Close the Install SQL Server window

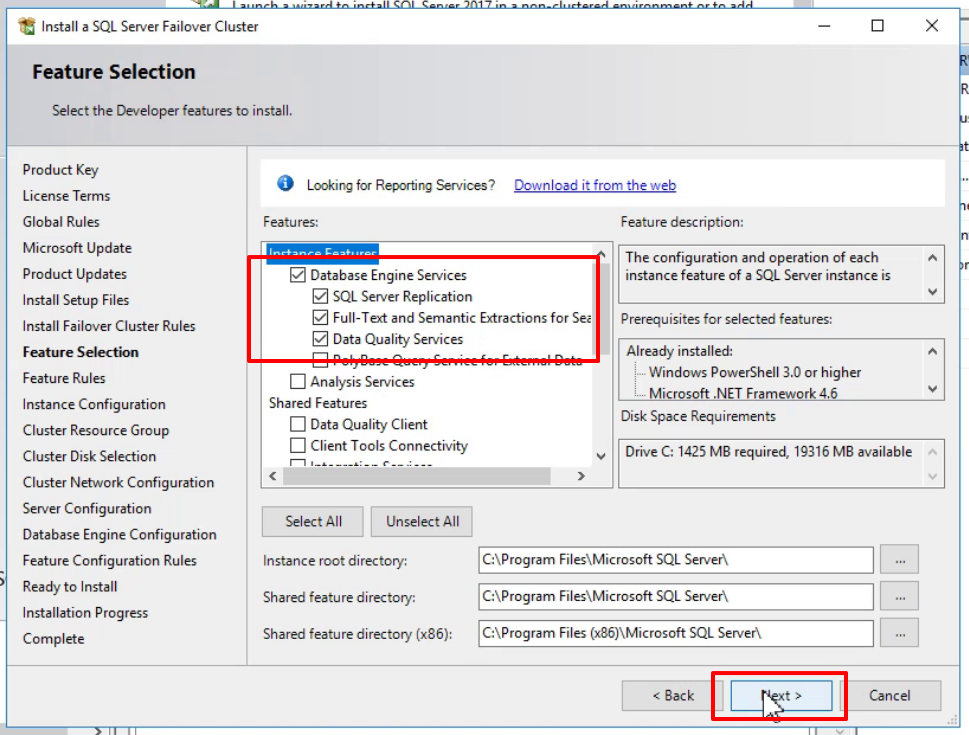point(931,25)
